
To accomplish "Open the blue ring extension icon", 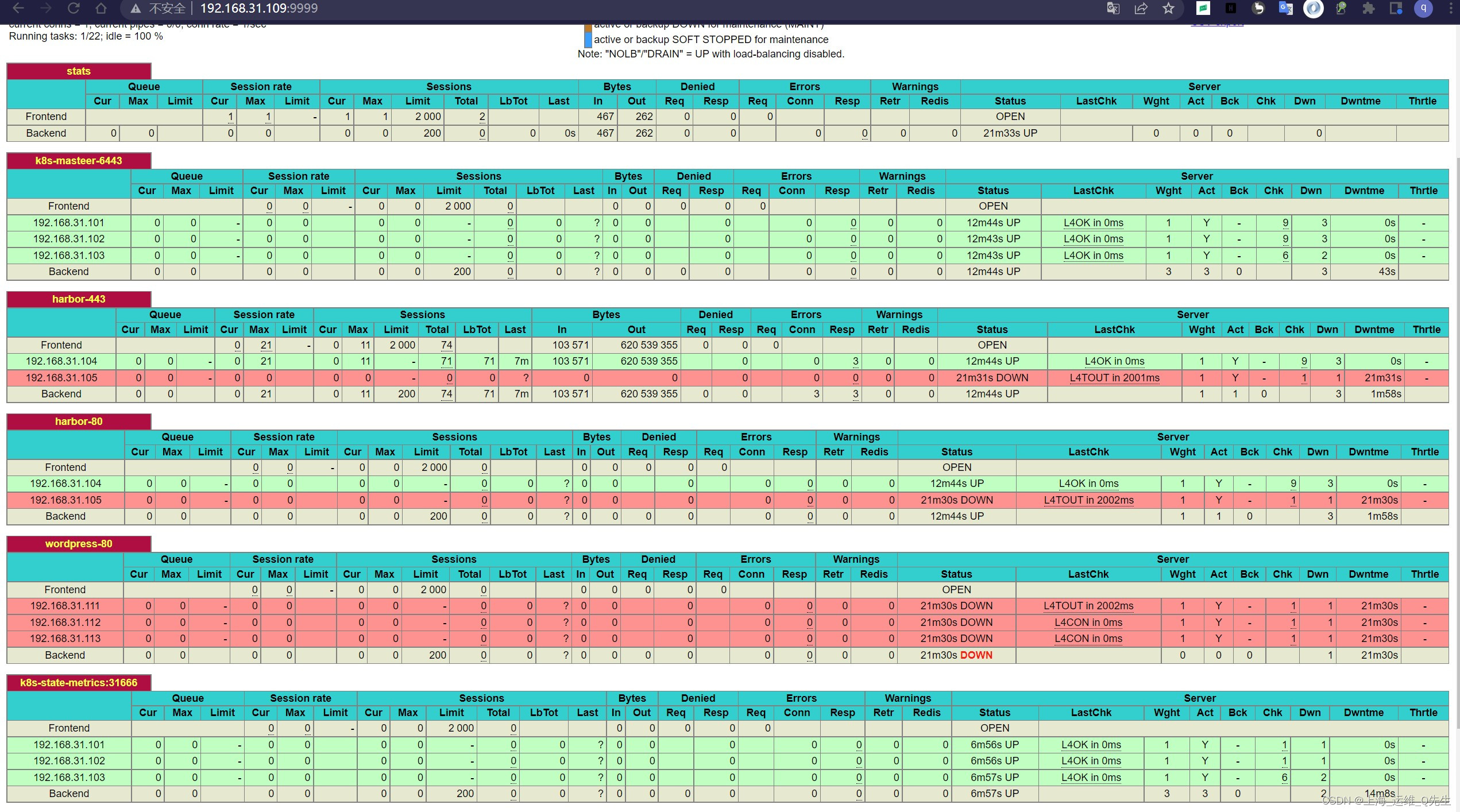I will tap(1314, 8).
